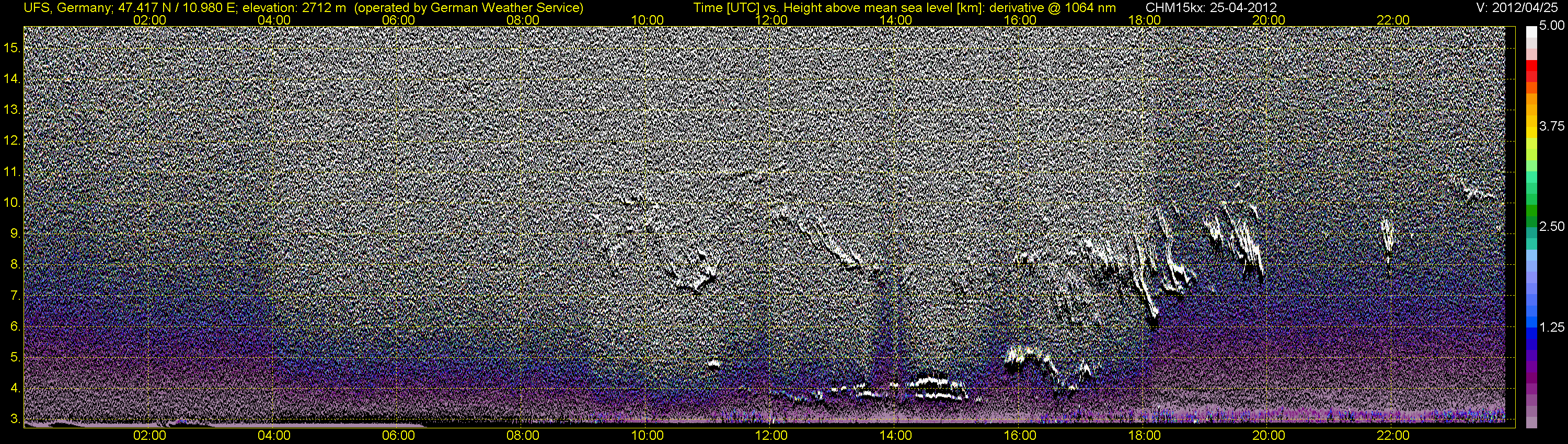Click the "5.00" colorbar scale value

pyautogui.click(x=1552, y=26)
